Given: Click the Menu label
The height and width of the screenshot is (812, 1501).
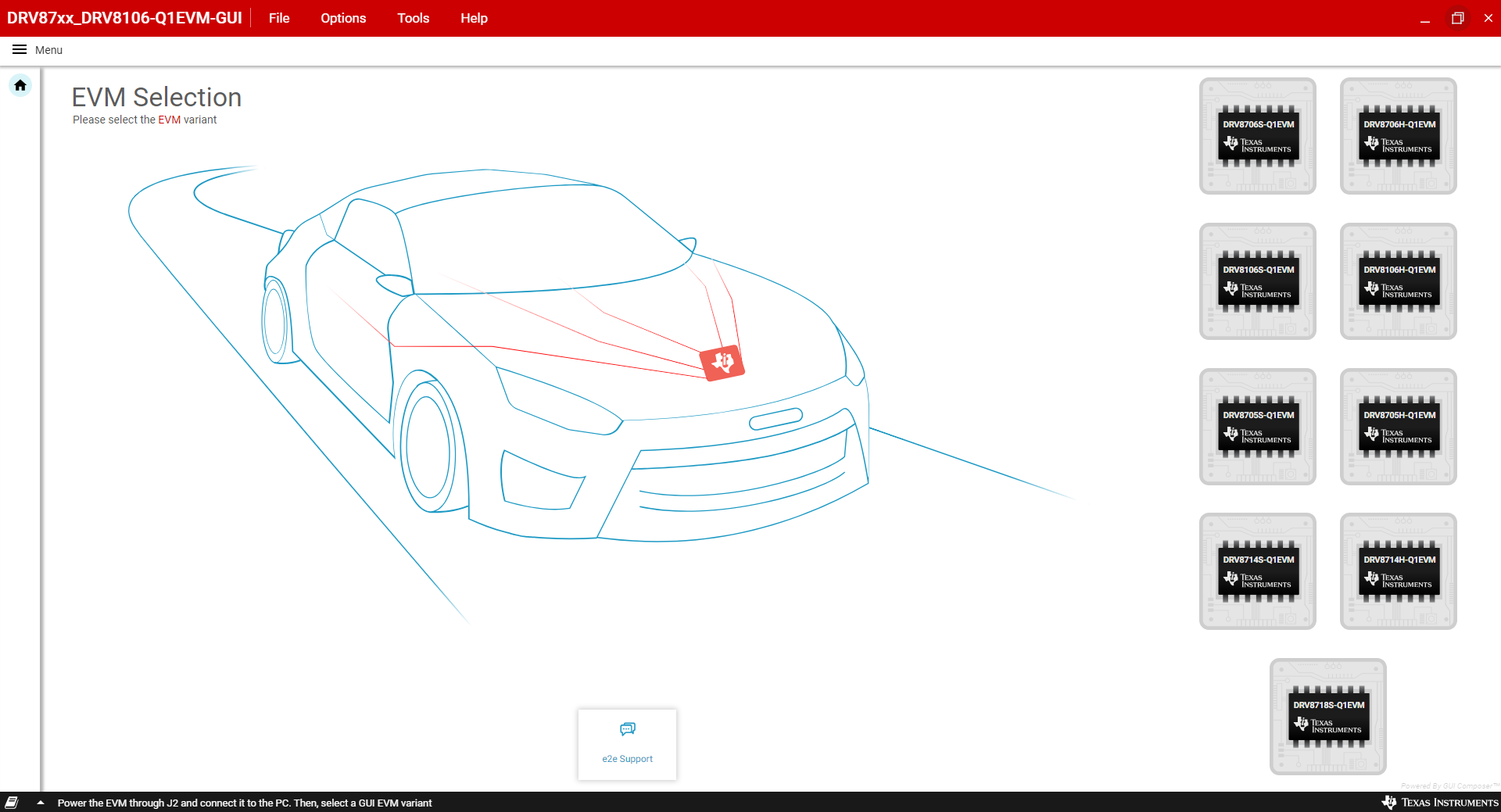Looking at the screenshot, I should pyautogui.click(x=48, y=50).
